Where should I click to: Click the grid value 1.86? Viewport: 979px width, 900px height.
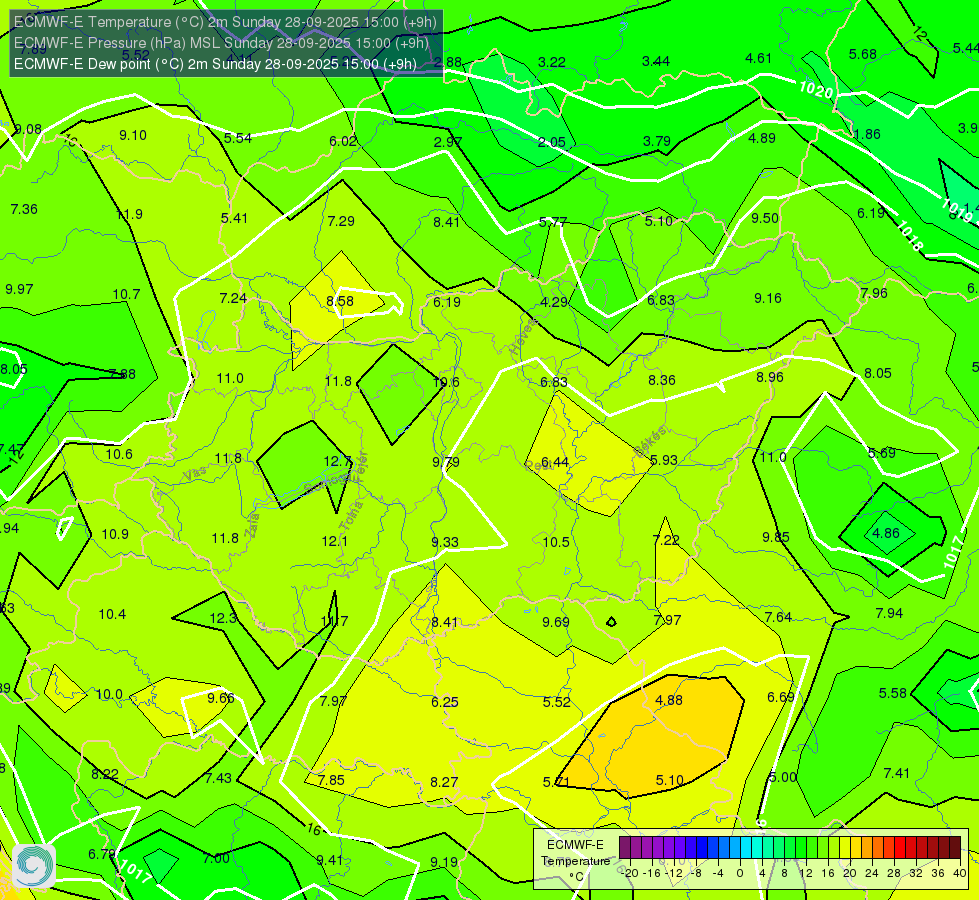tap(867, 134)
